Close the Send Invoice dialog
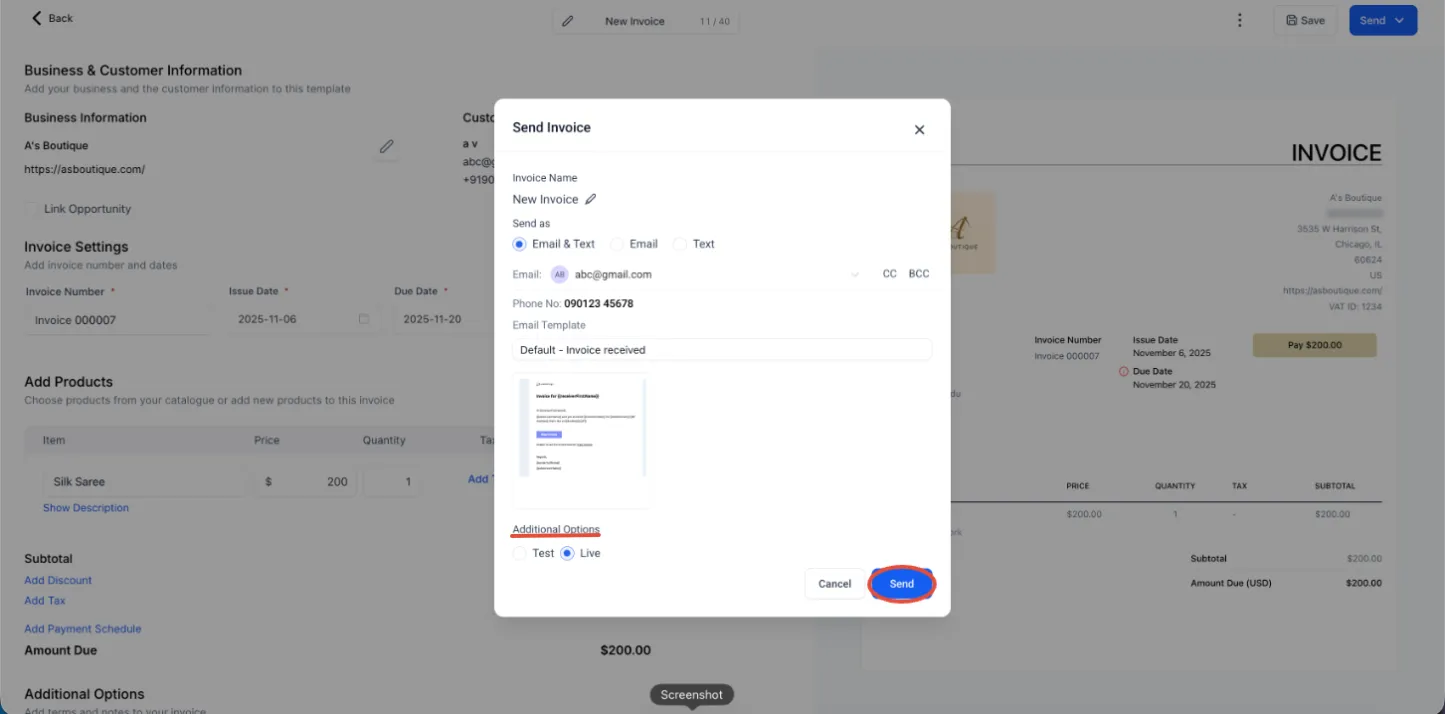 (x=919, y=130)
